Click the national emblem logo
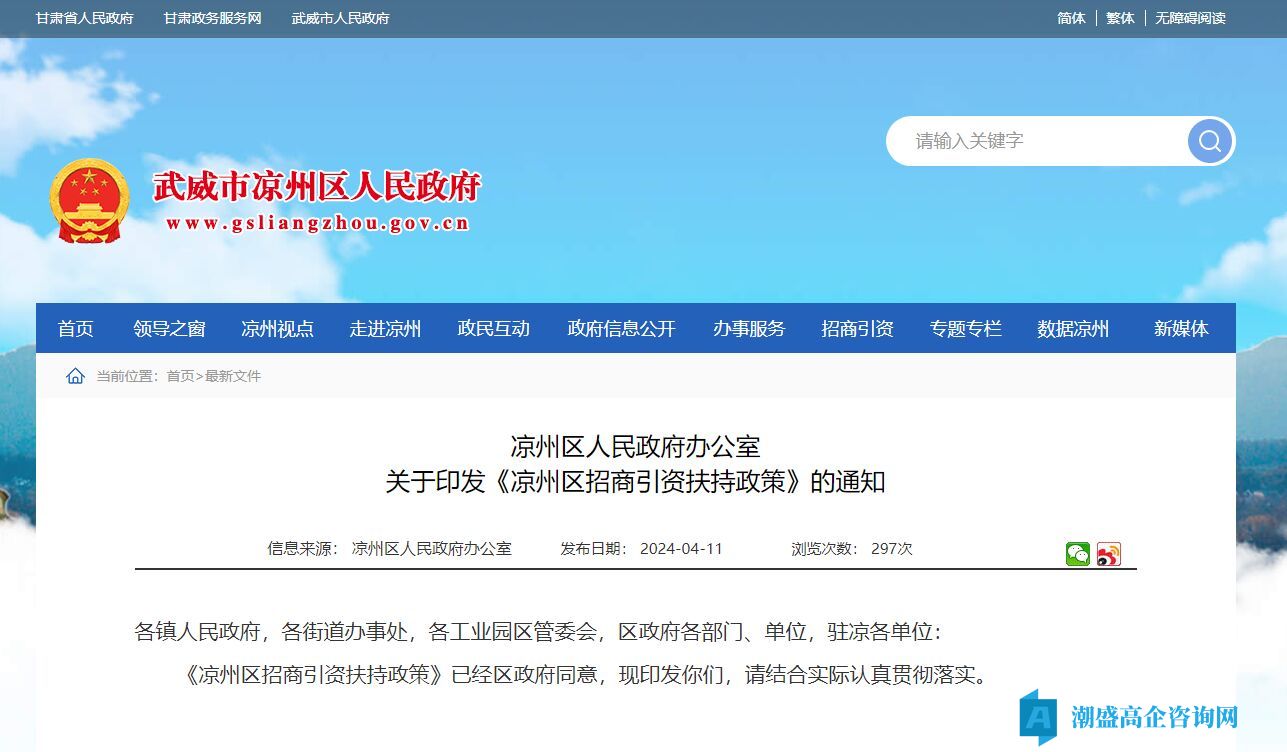This screenshot has width=1287, height=752. [x=90, y=201]
